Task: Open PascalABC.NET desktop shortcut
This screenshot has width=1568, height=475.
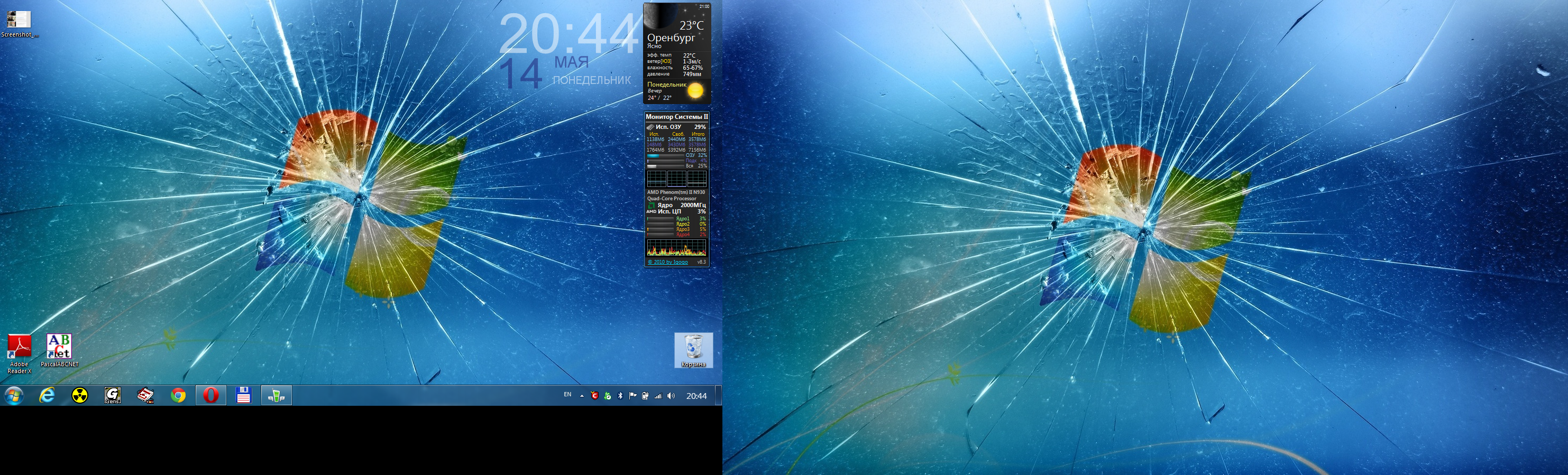Action: point(60,350)
